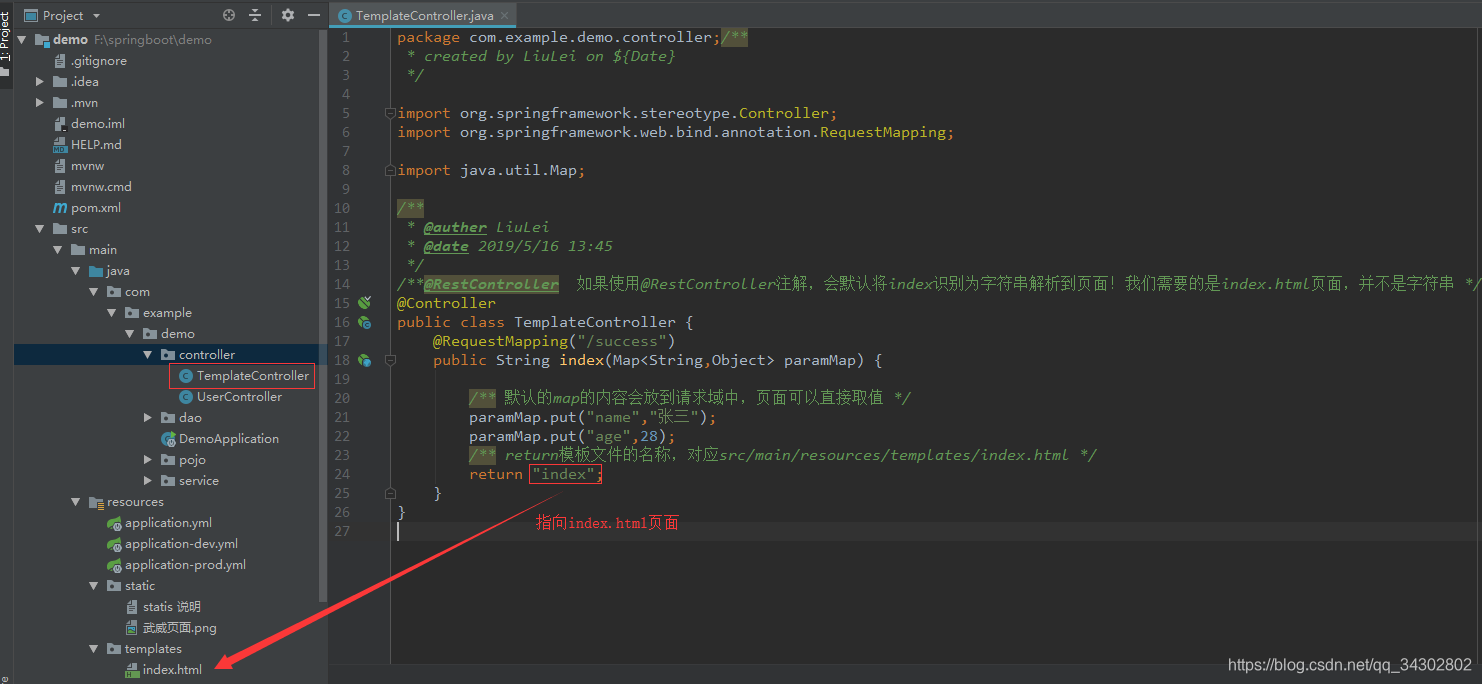The image size is (1482, 684).
Task: Click the "张三" string on line 21
Action: point(675,417)
